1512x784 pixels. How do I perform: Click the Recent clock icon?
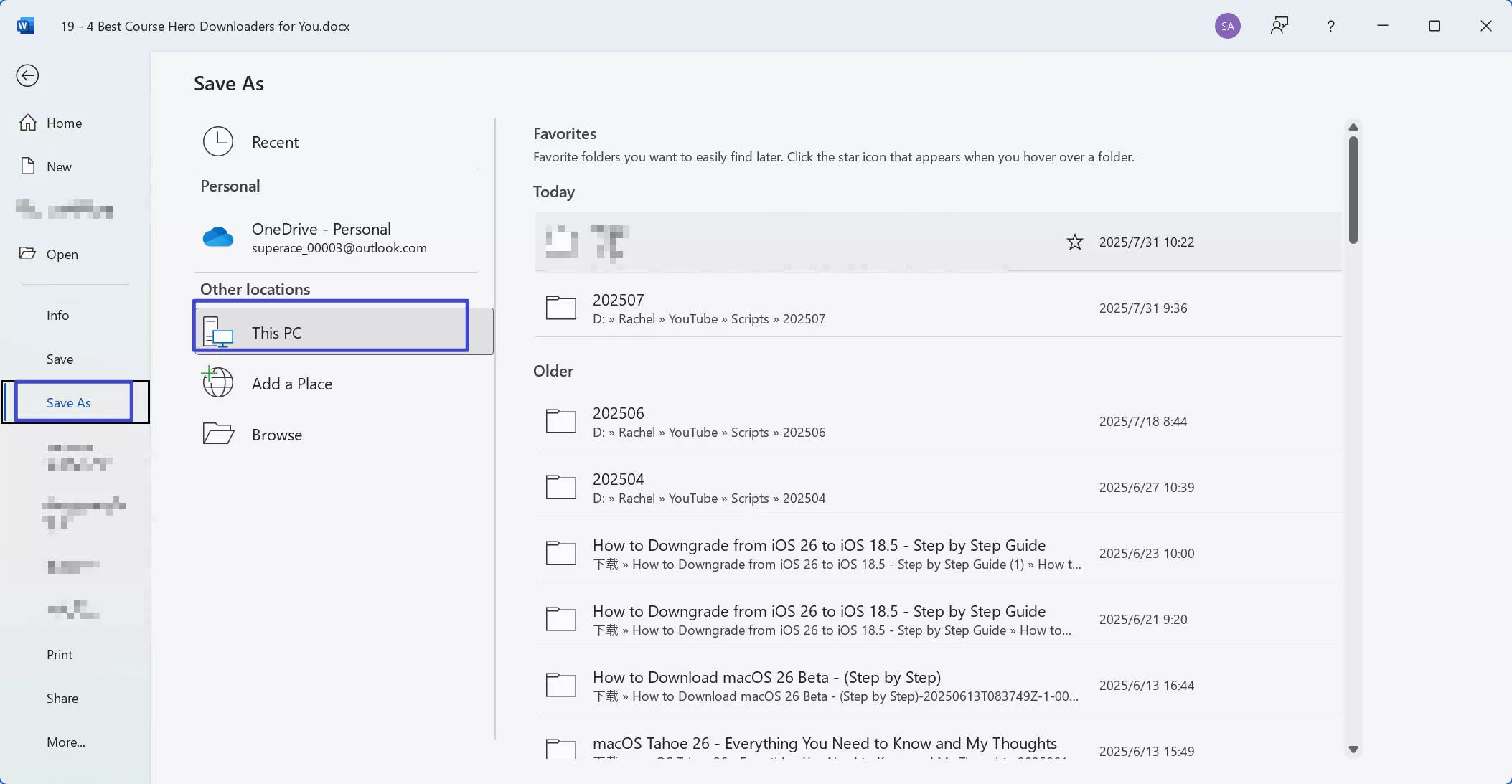tap(218, 142)
